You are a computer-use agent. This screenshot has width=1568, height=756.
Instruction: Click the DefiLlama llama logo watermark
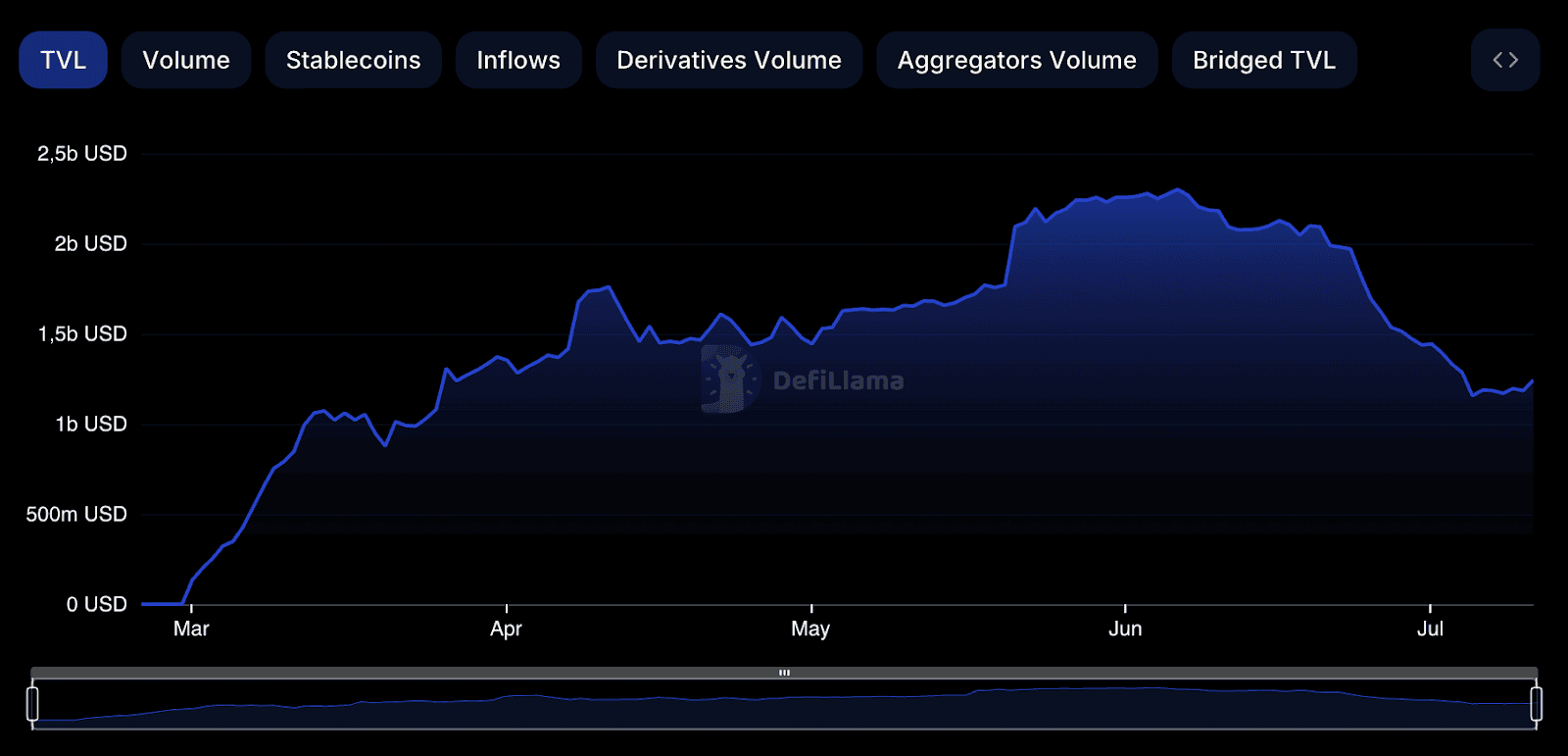point(730,379)
